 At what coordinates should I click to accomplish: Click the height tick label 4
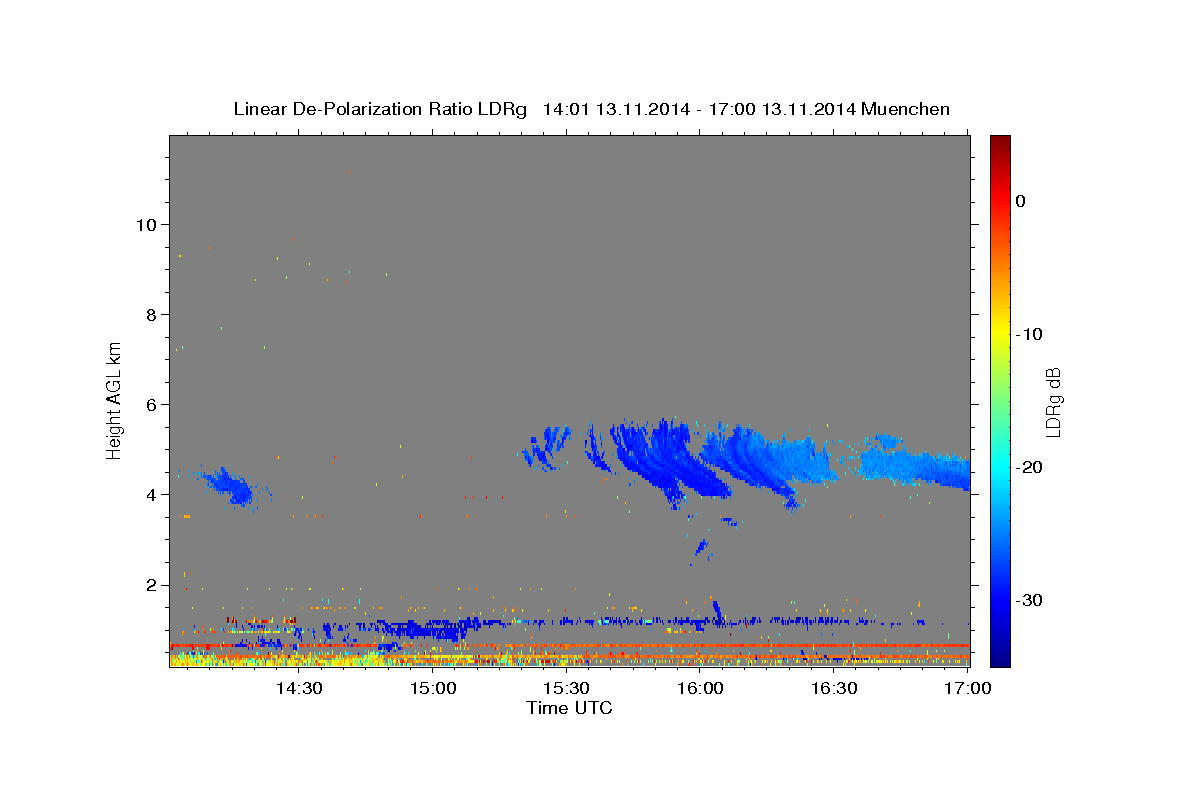149,494
